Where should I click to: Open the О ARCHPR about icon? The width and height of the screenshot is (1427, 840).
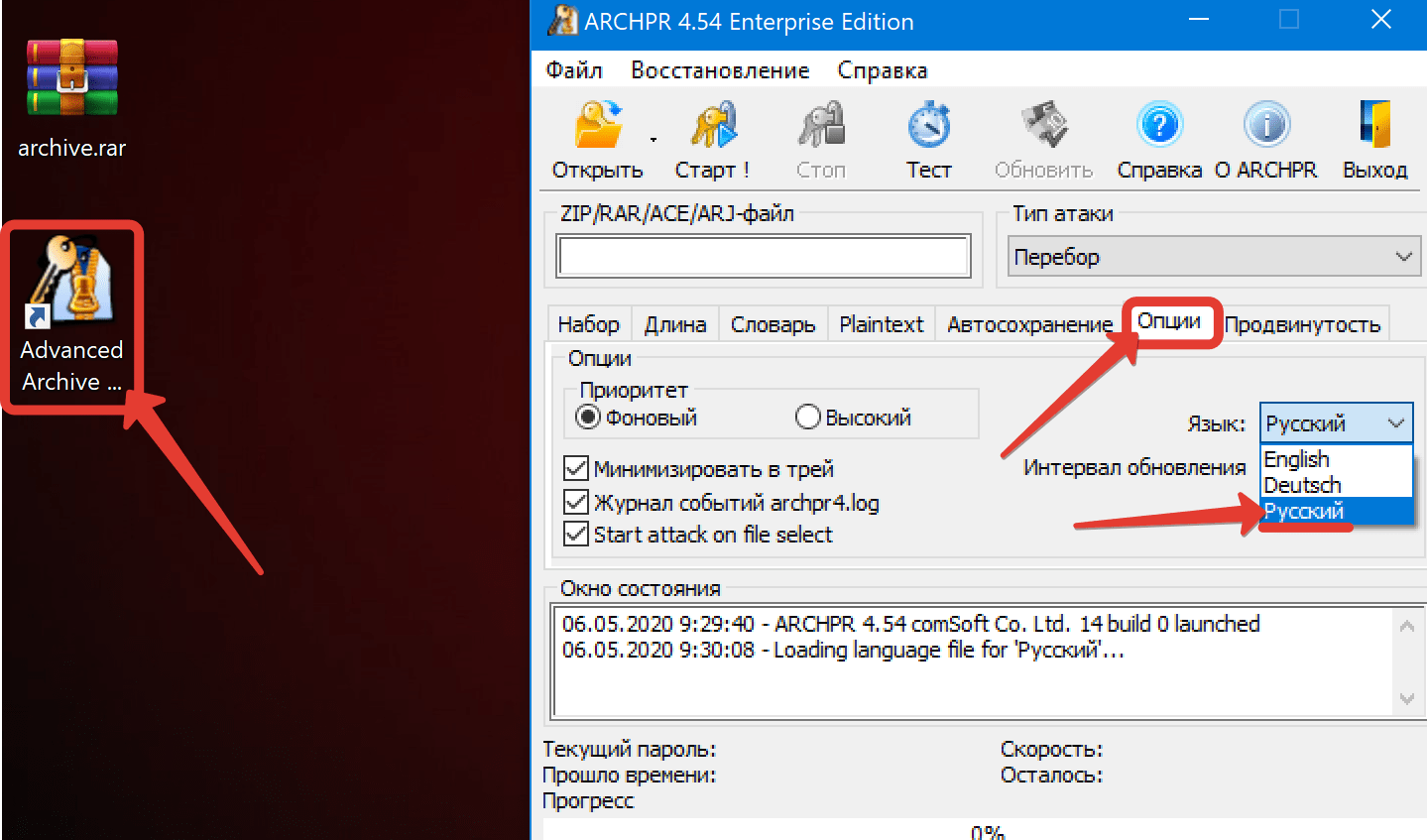coord(1266,140)
